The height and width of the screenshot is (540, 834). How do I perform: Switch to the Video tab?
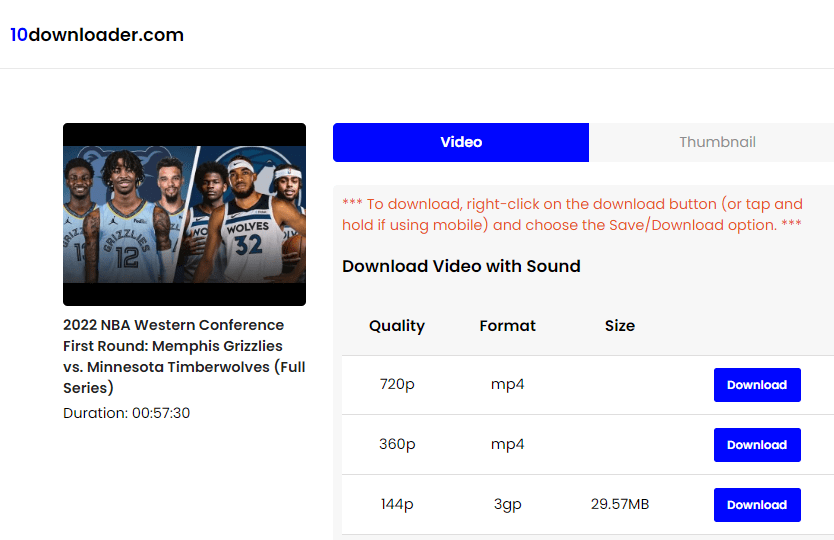click(x=461, y=142)
